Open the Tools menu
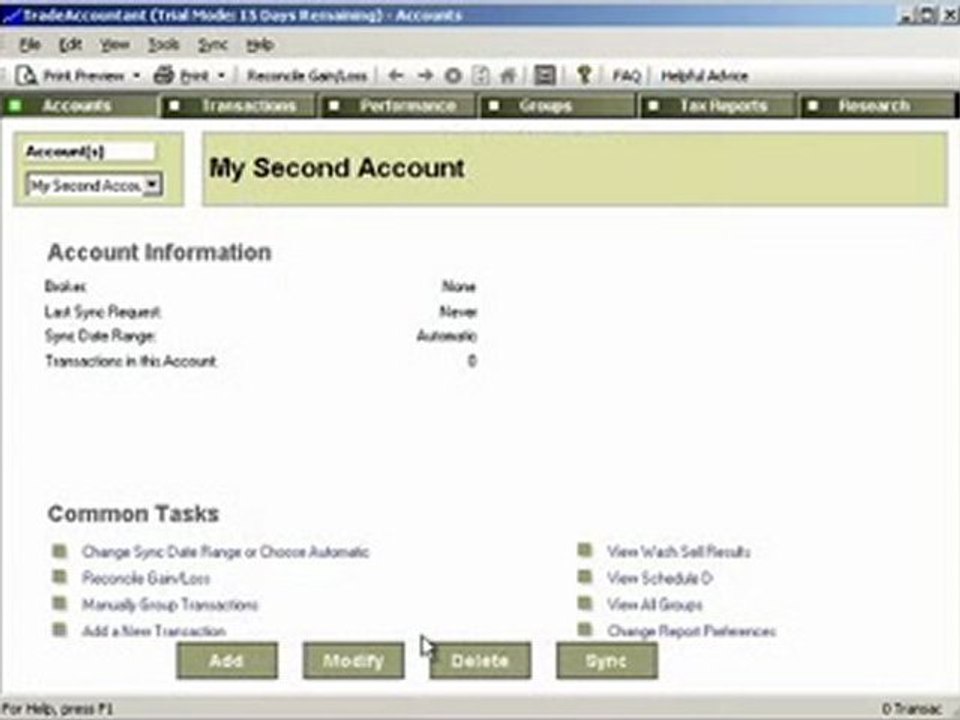 click(163, 45)
